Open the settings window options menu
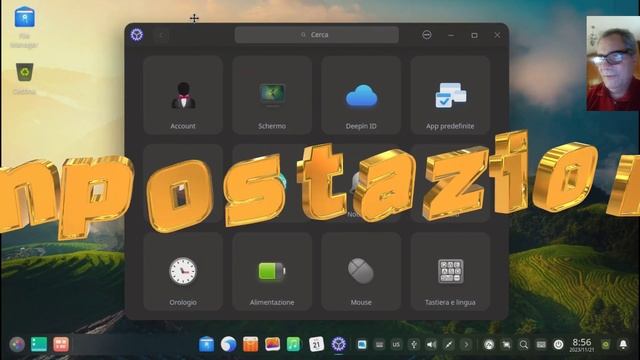Image resolution: width=640 pixels, height=360 pixels. (427, 35)
